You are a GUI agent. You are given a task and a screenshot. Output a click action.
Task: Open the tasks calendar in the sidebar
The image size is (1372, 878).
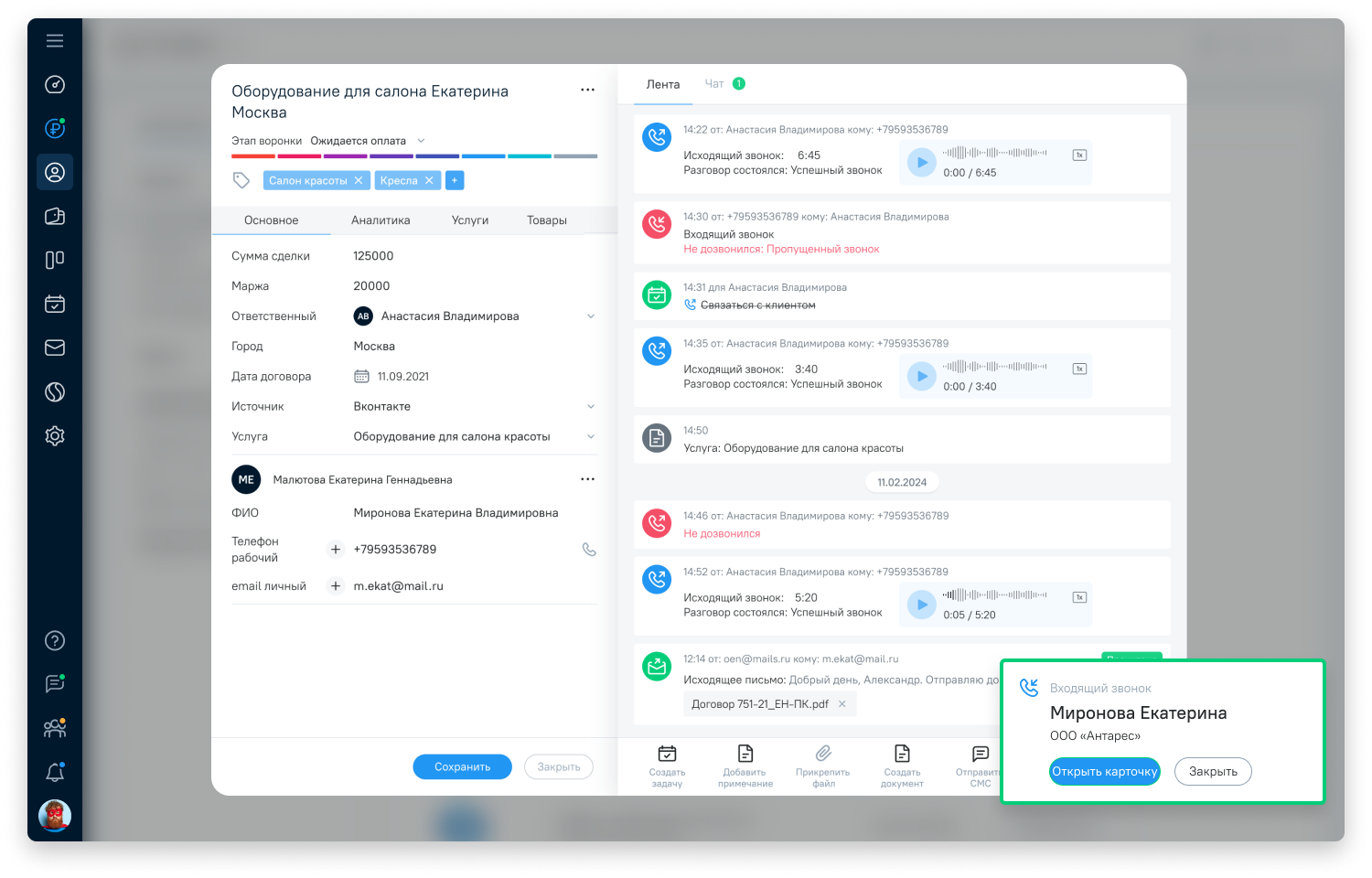click(55, 304)
